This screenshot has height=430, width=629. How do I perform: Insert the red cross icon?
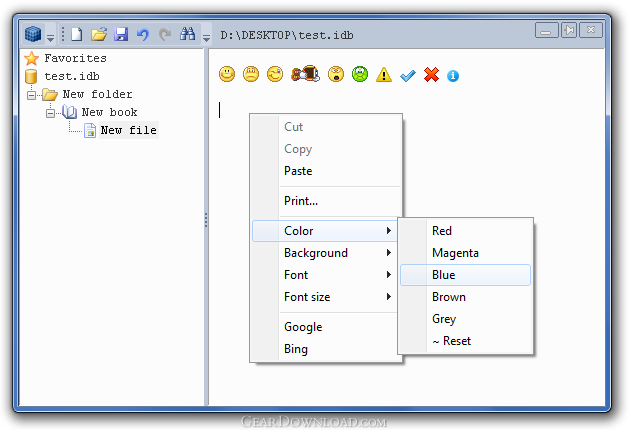point(431,75)
